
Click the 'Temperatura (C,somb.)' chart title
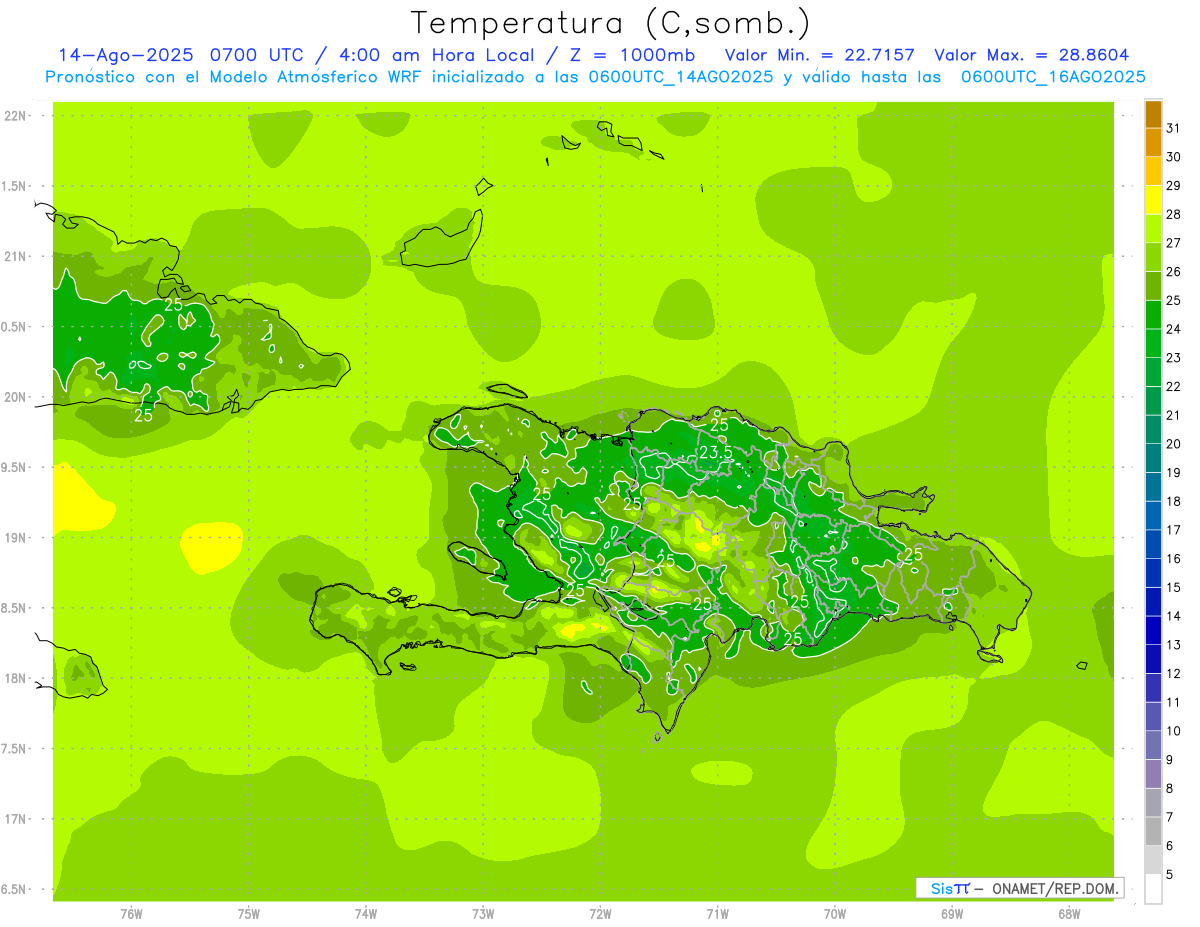pyautogui.click(x=611, y=23)
